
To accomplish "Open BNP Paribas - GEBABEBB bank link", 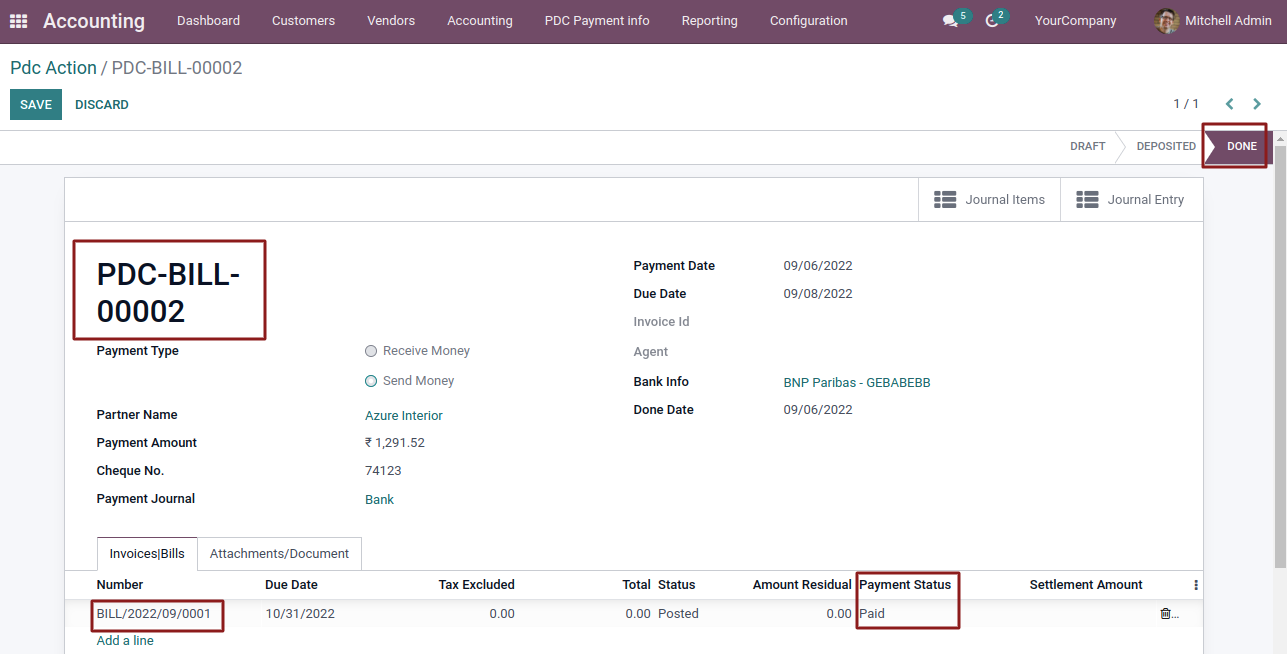I will [857, 383].
